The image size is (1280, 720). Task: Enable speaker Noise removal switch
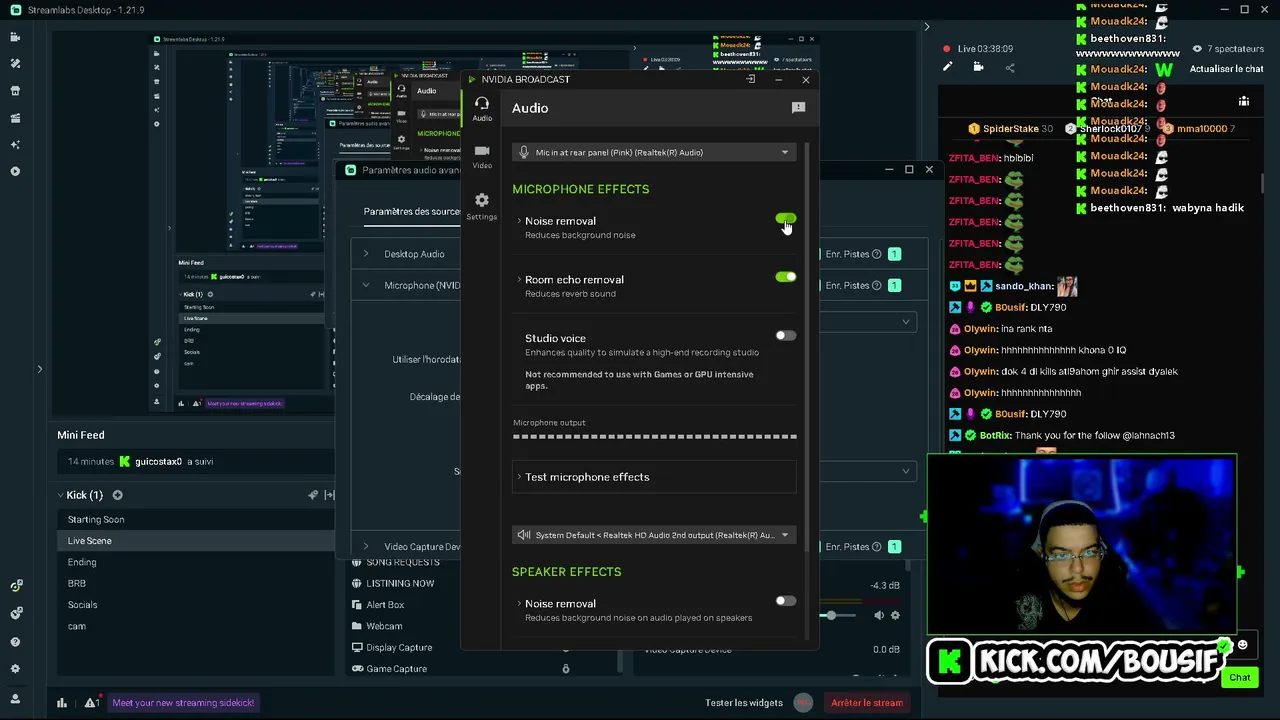pos(786,601)
